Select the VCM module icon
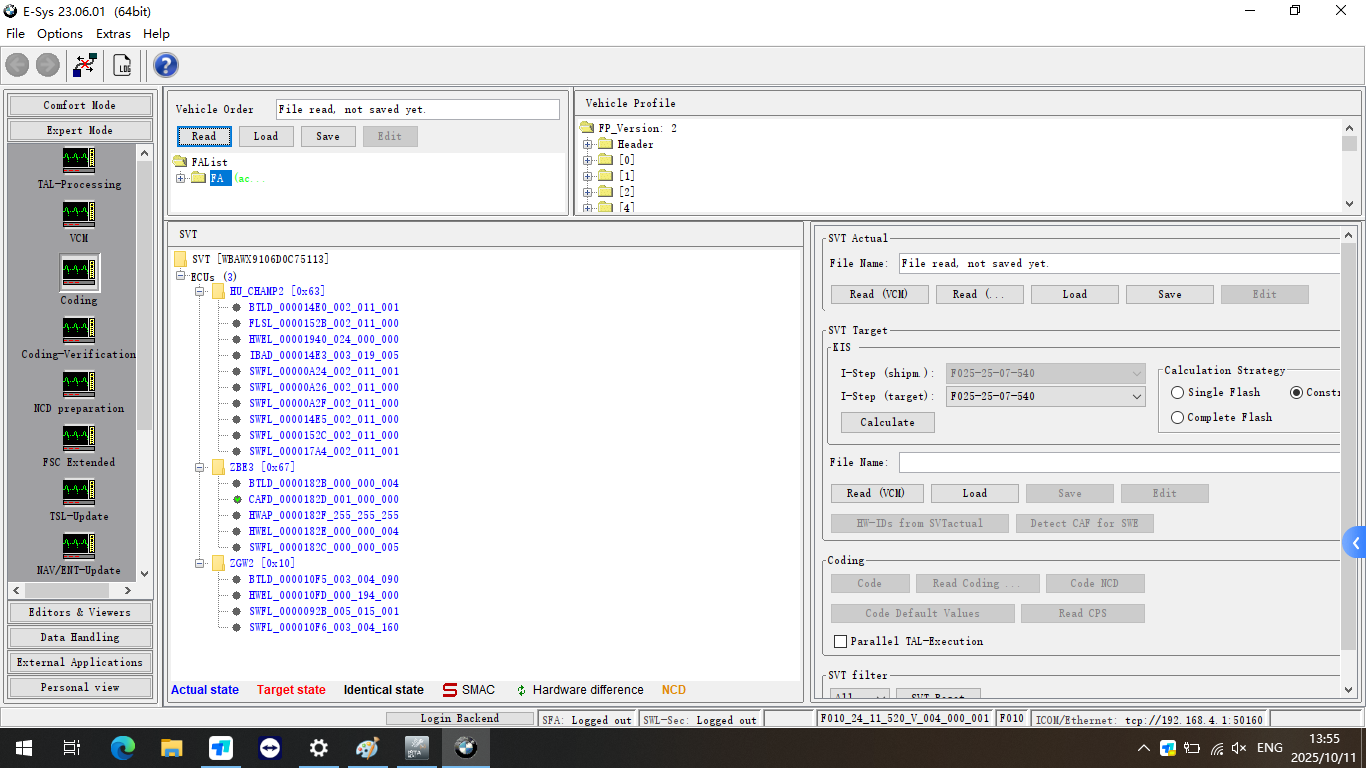 pyautogui.click(x=79, y=214)
